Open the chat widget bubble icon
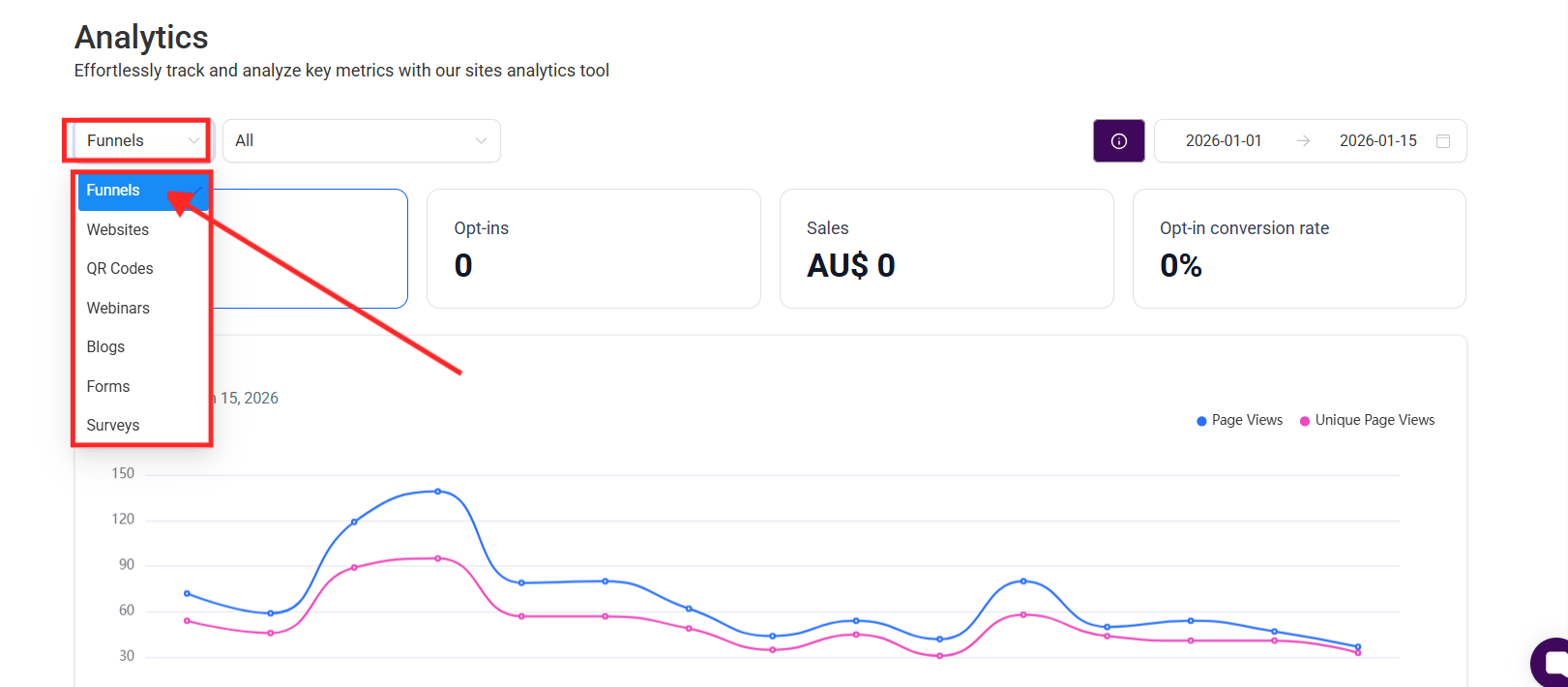This screenshot has width=1568, height=687. click(x=1551, y=663)
